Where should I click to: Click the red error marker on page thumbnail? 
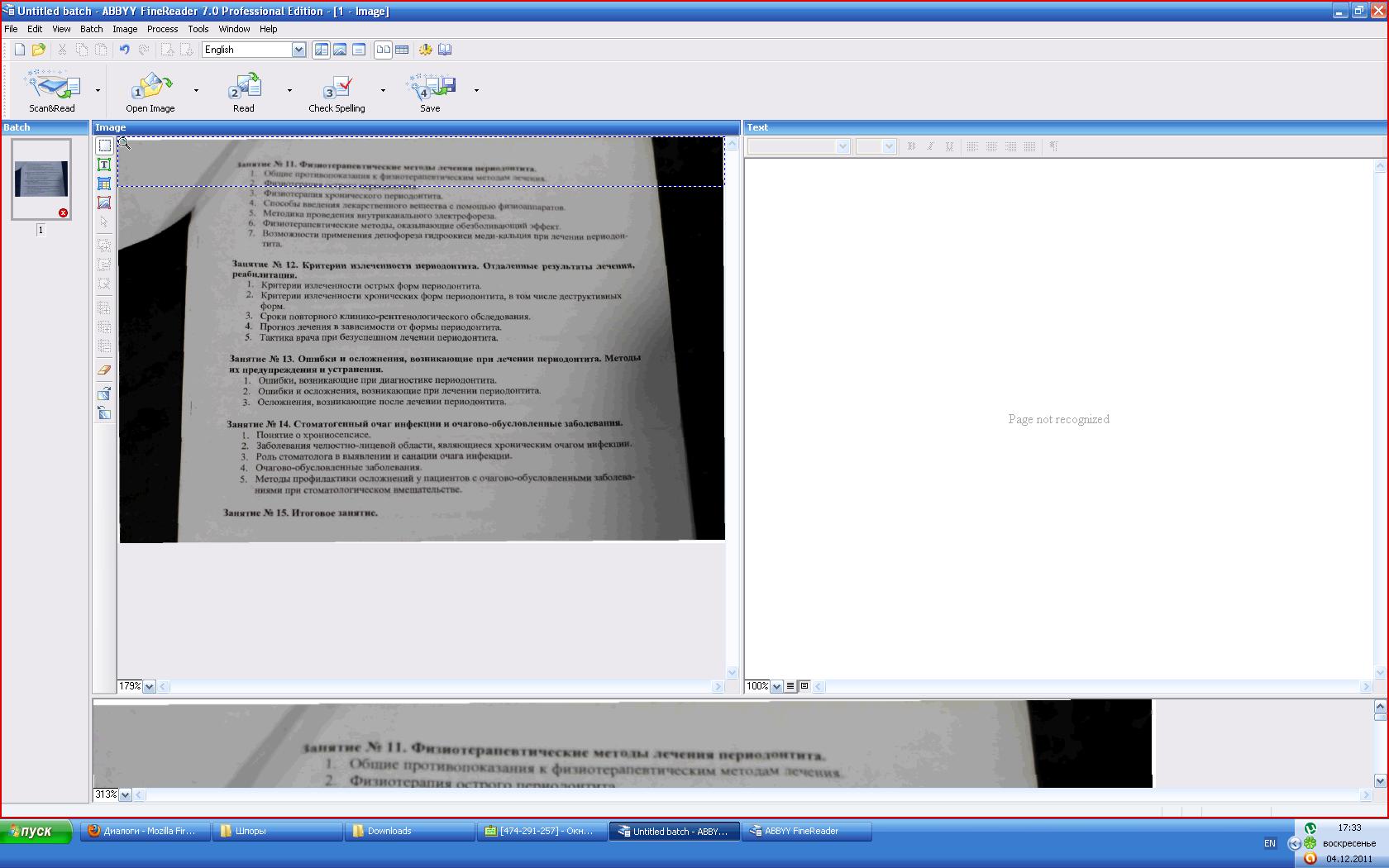coord(63,213)
